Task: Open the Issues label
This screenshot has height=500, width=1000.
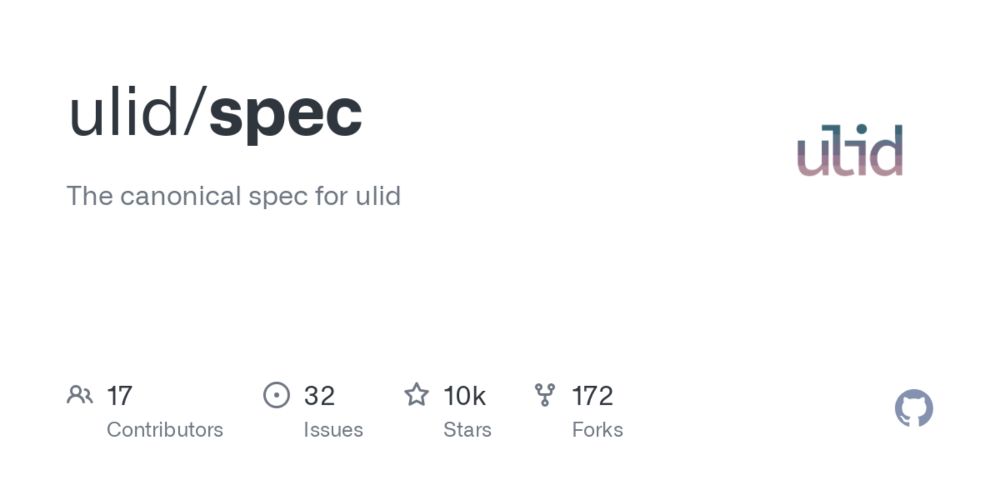Action: (333, 430)
